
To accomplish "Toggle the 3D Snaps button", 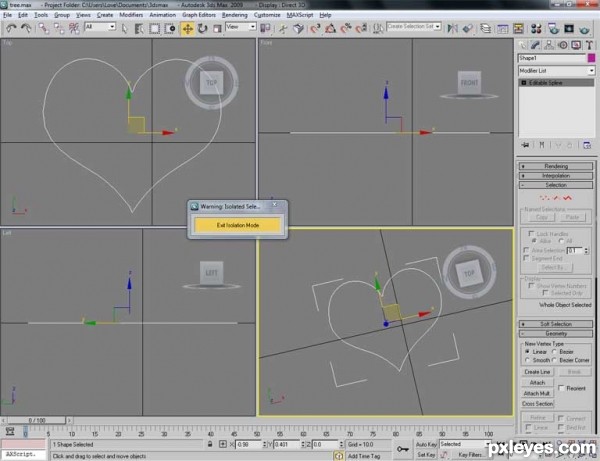I will coord(315,28).
